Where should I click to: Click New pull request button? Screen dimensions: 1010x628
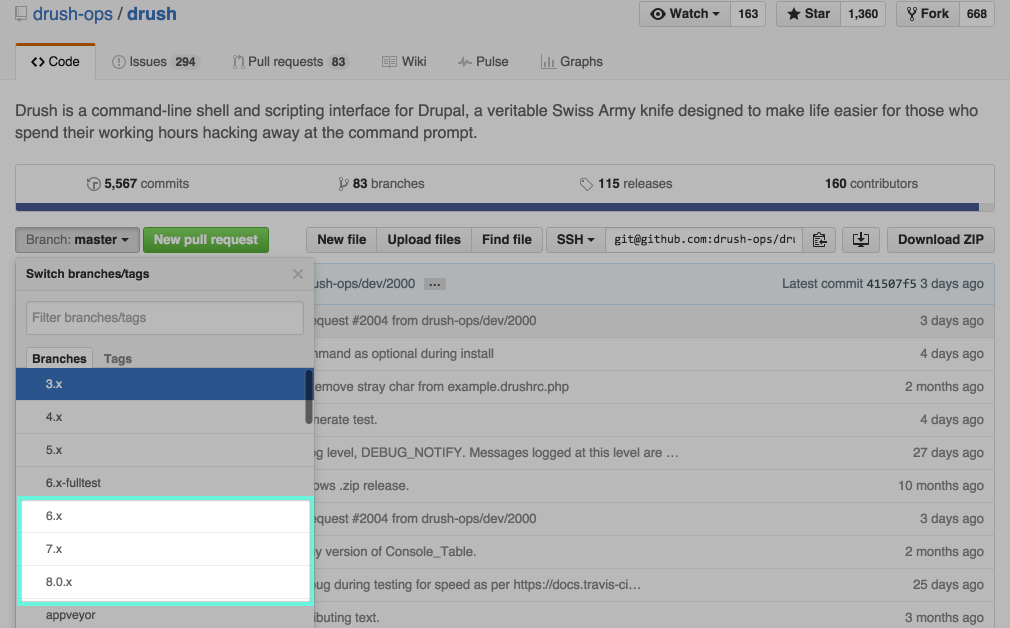205,240
